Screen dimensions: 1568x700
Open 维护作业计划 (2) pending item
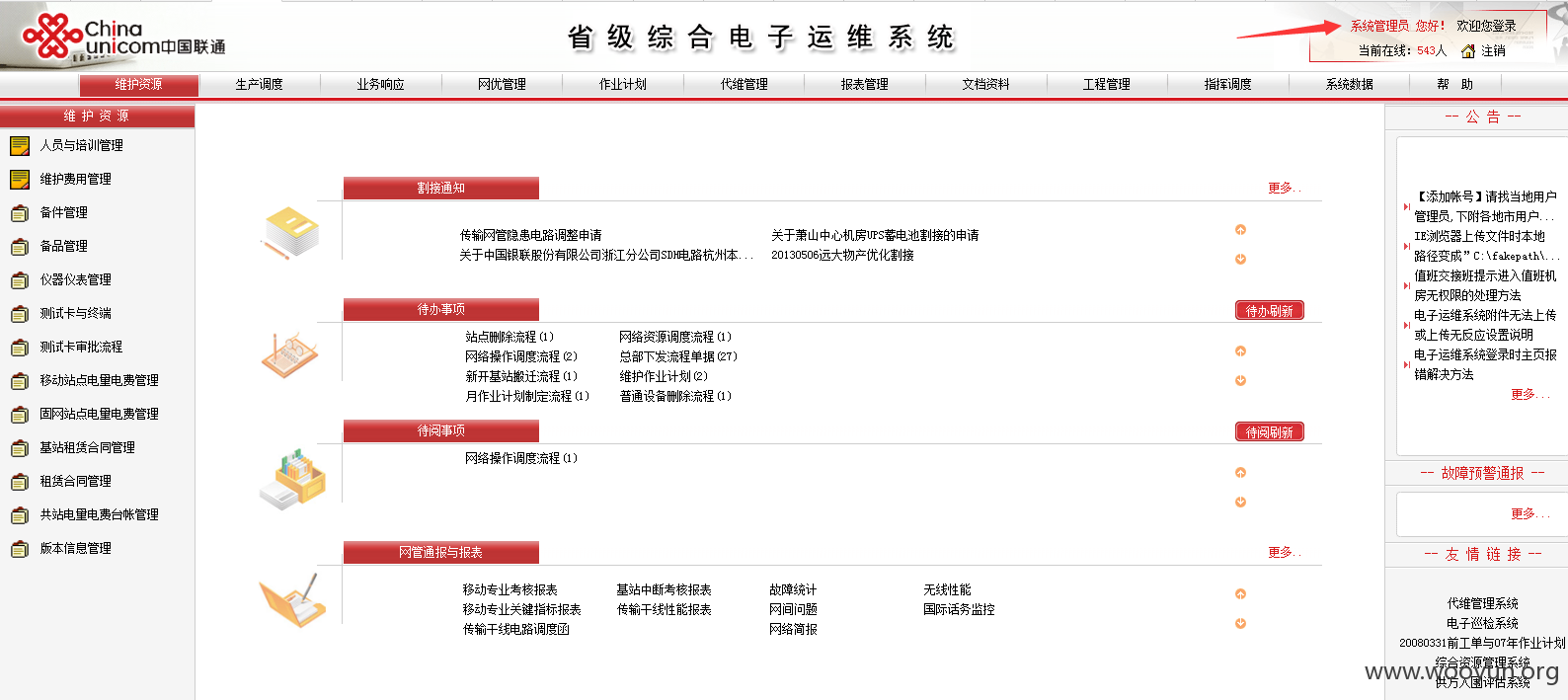pos(664,377)
